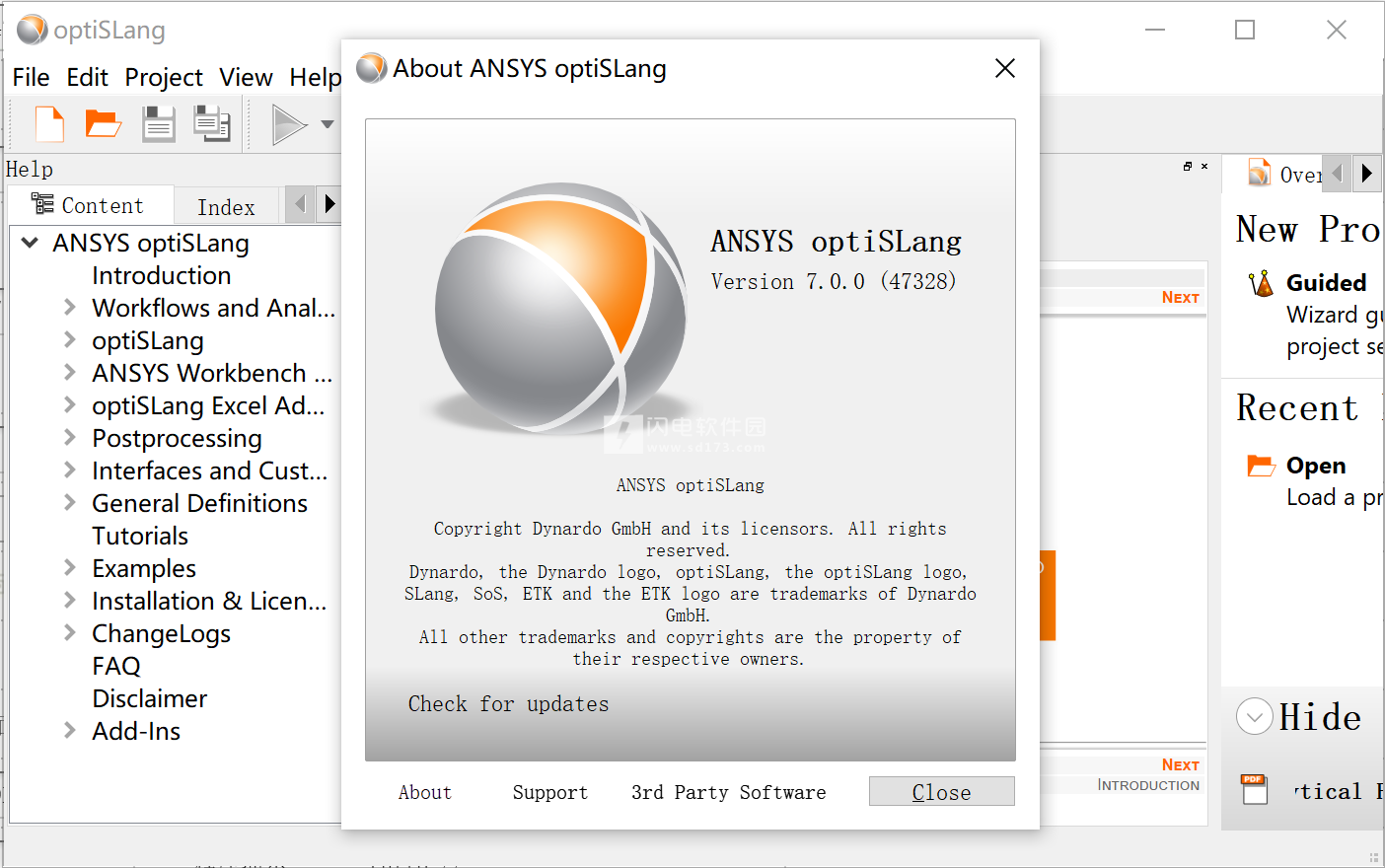Click the optiSLang logo image in dialog

click(x=559, y=308)
